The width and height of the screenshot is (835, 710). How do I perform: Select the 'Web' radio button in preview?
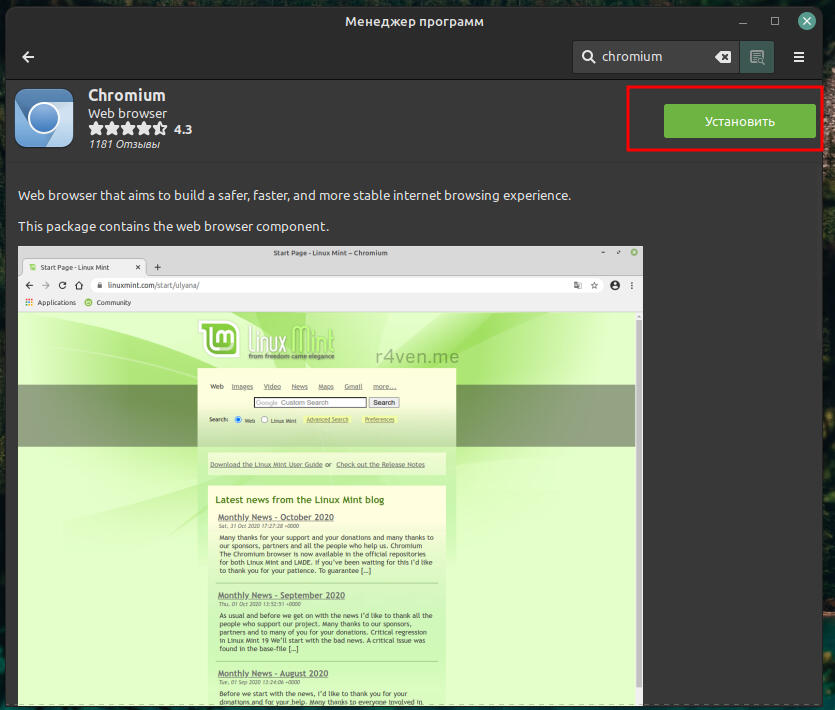tap(238, 420)
